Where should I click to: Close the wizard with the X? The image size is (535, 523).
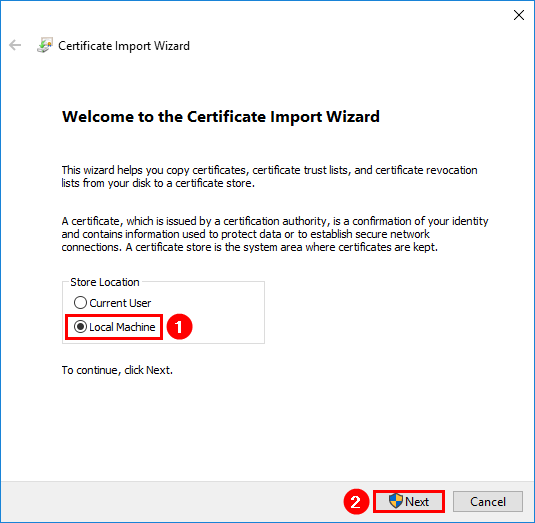click(519, 15)
